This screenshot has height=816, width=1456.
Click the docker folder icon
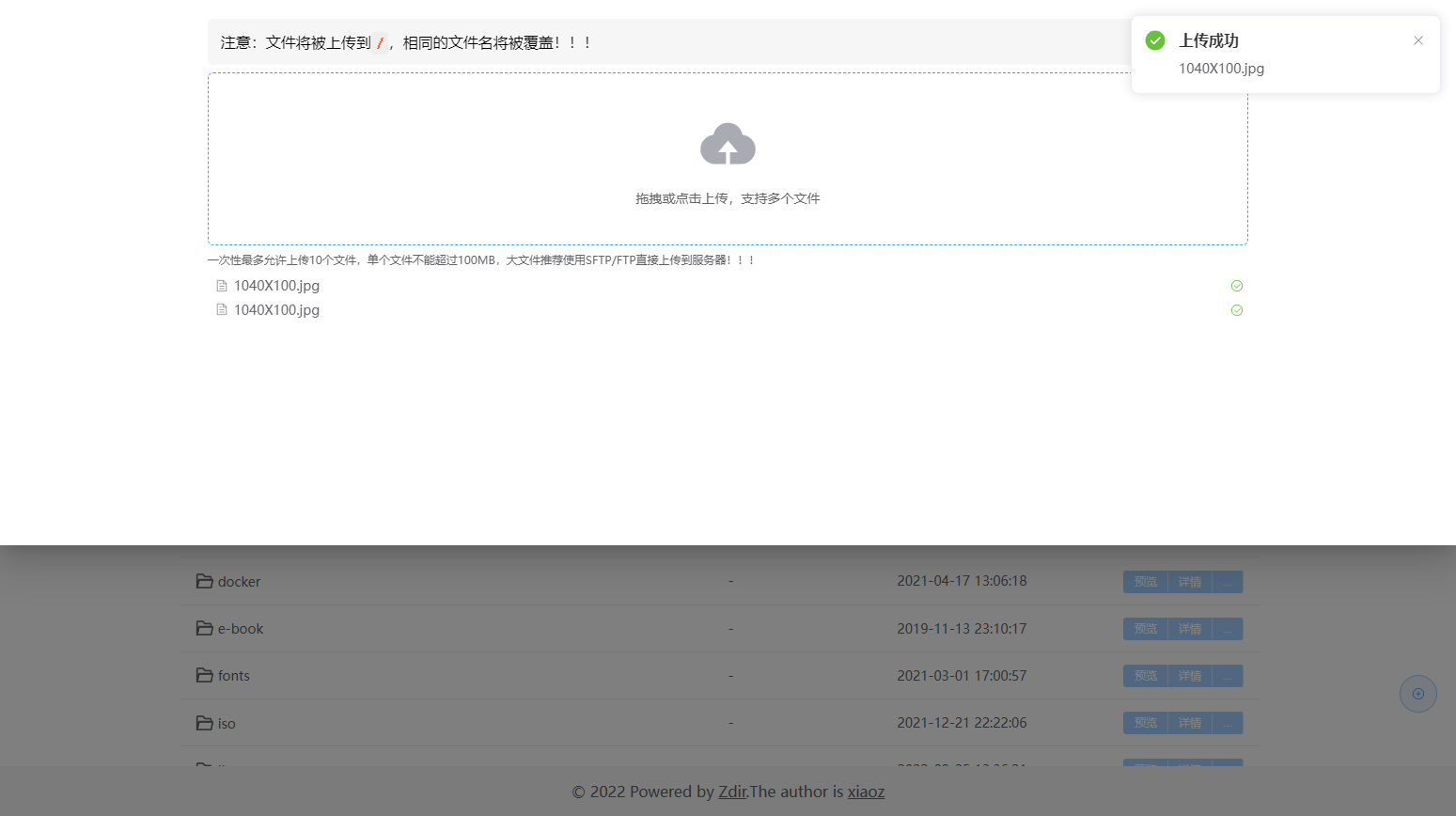[x=205, y=581]
